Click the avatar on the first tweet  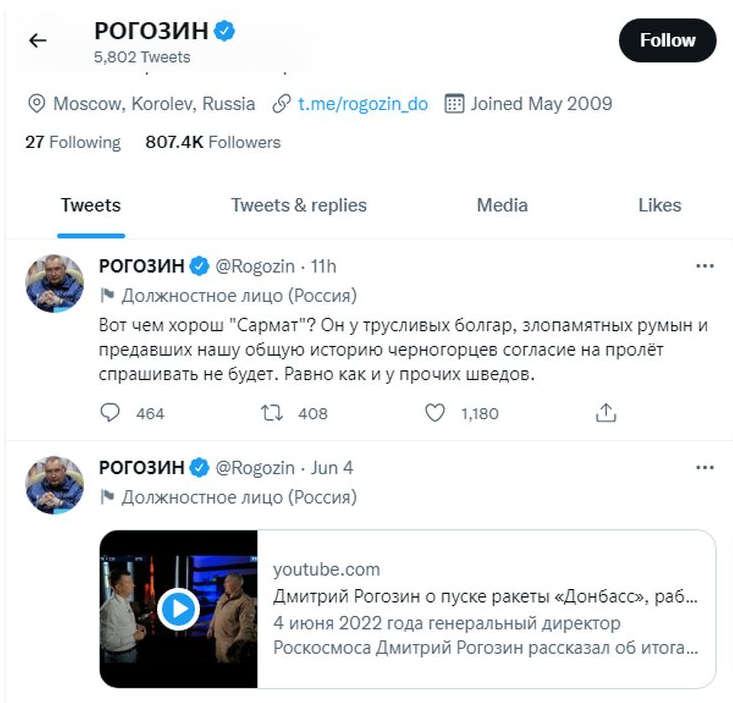55,283
